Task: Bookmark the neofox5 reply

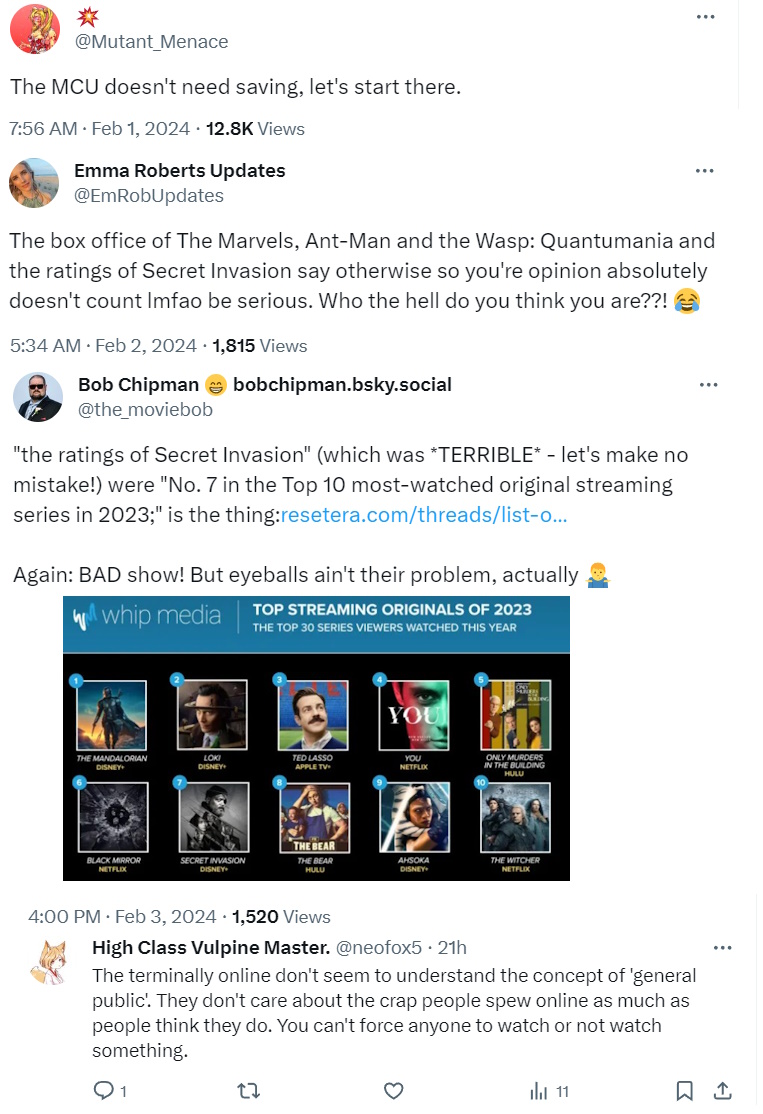Action: click(x=684, y=1091)
